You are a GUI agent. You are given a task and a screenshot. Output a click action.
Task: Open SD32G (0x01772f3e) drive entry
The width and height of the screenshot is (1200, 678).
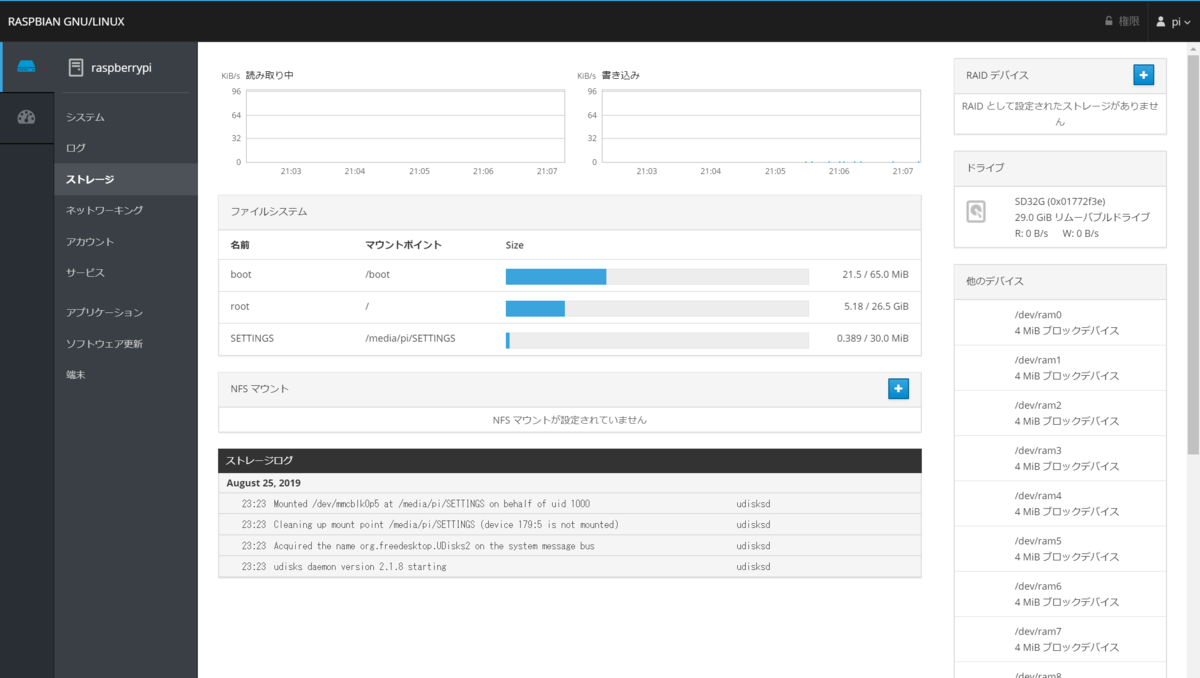pos(1060,217)
